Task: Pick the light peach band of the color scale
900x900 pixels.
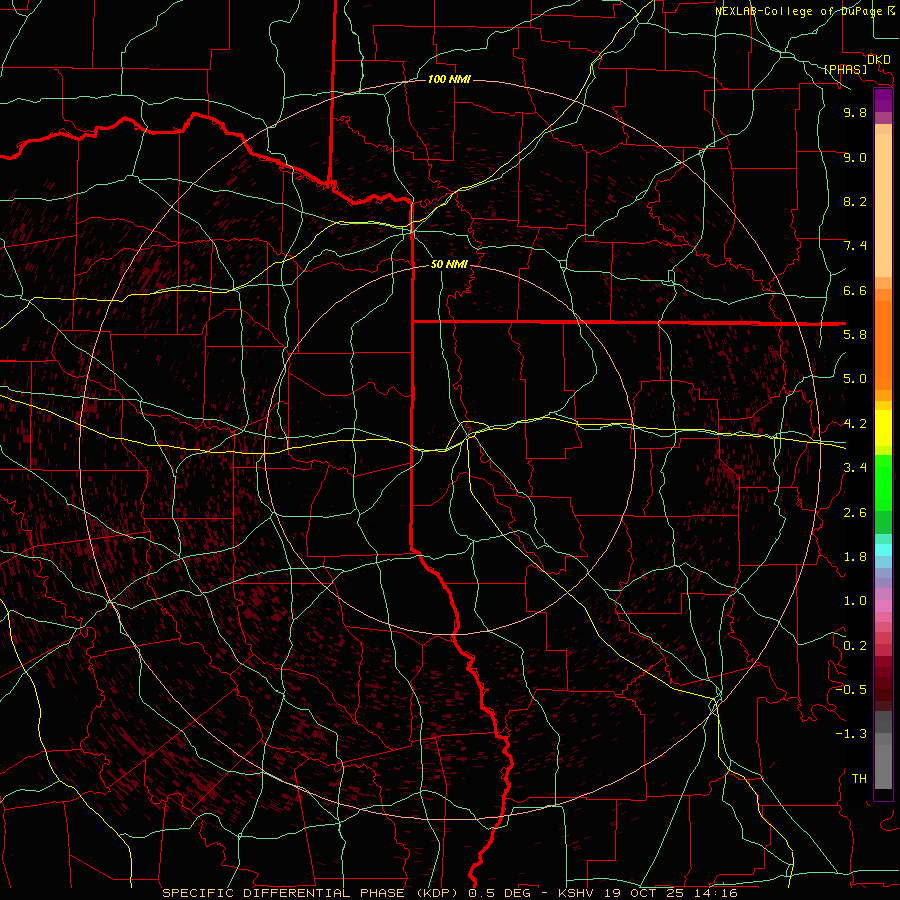Action: [883, 206]
